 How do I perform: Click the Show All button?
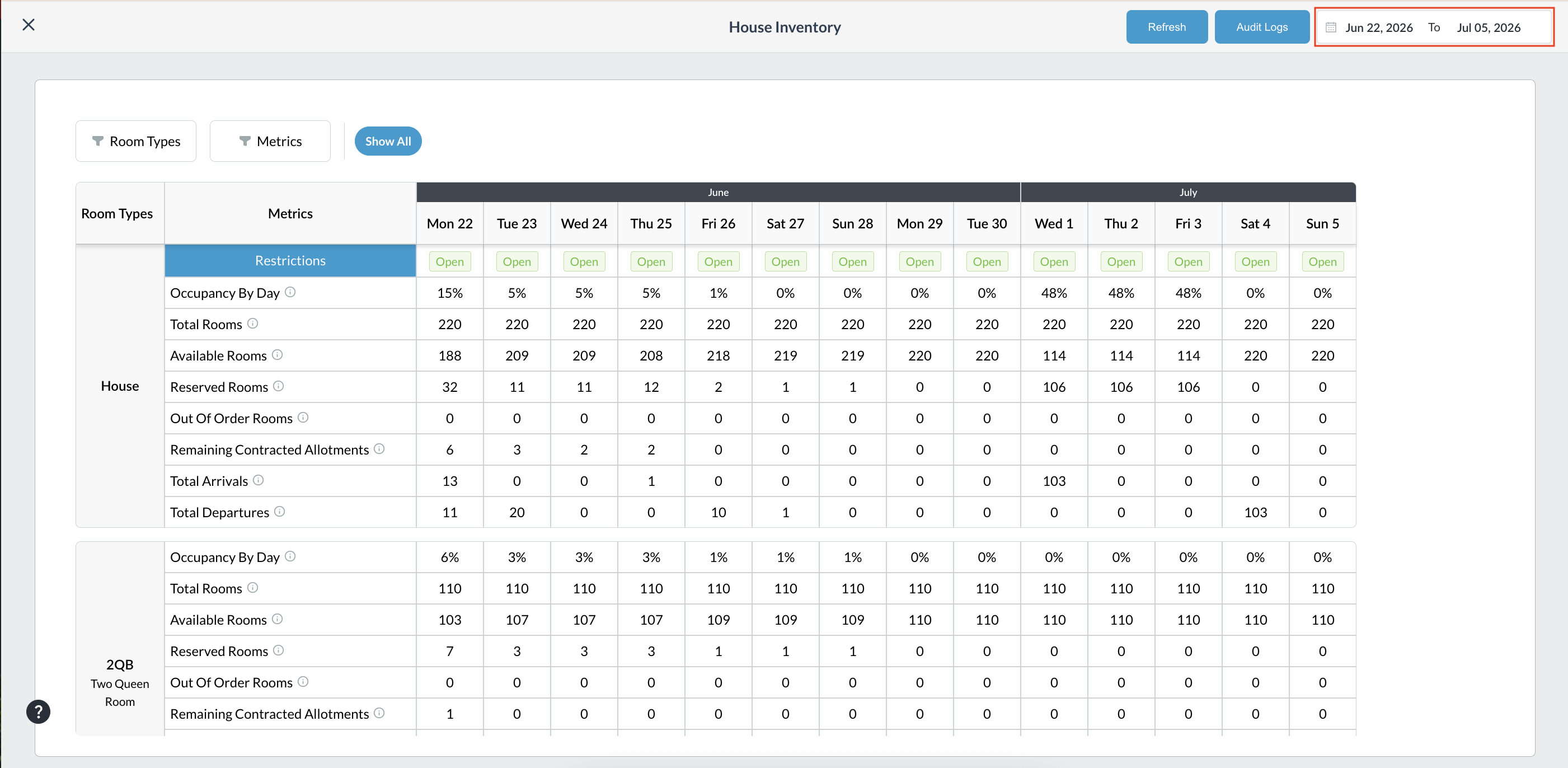[x=388, y=141]
